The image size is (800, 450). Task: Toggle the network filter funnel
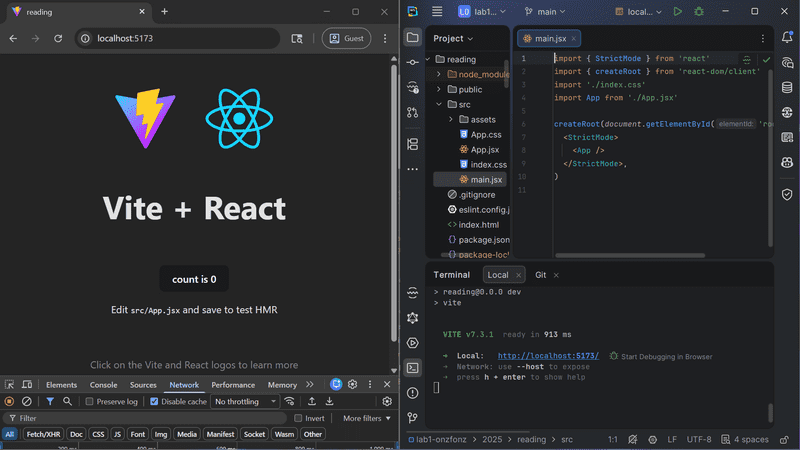(50, 402)
